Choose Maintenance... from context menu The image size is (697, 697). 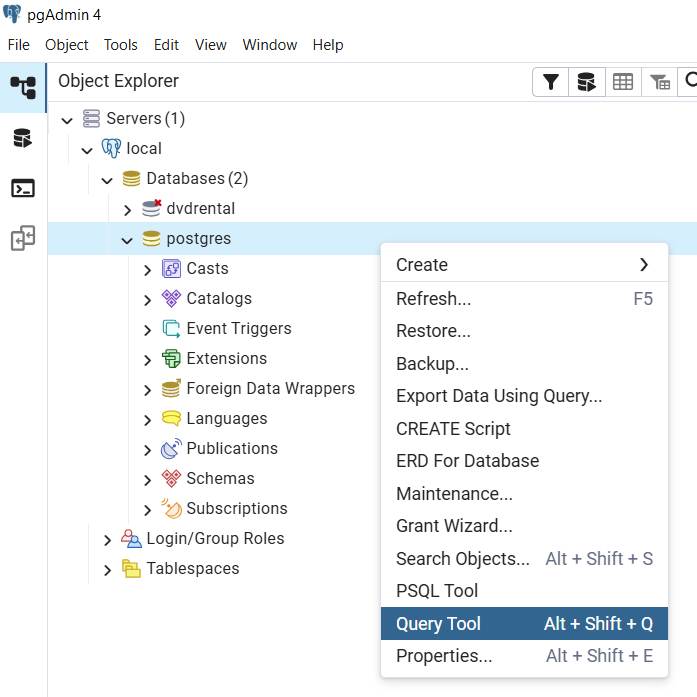524,493
